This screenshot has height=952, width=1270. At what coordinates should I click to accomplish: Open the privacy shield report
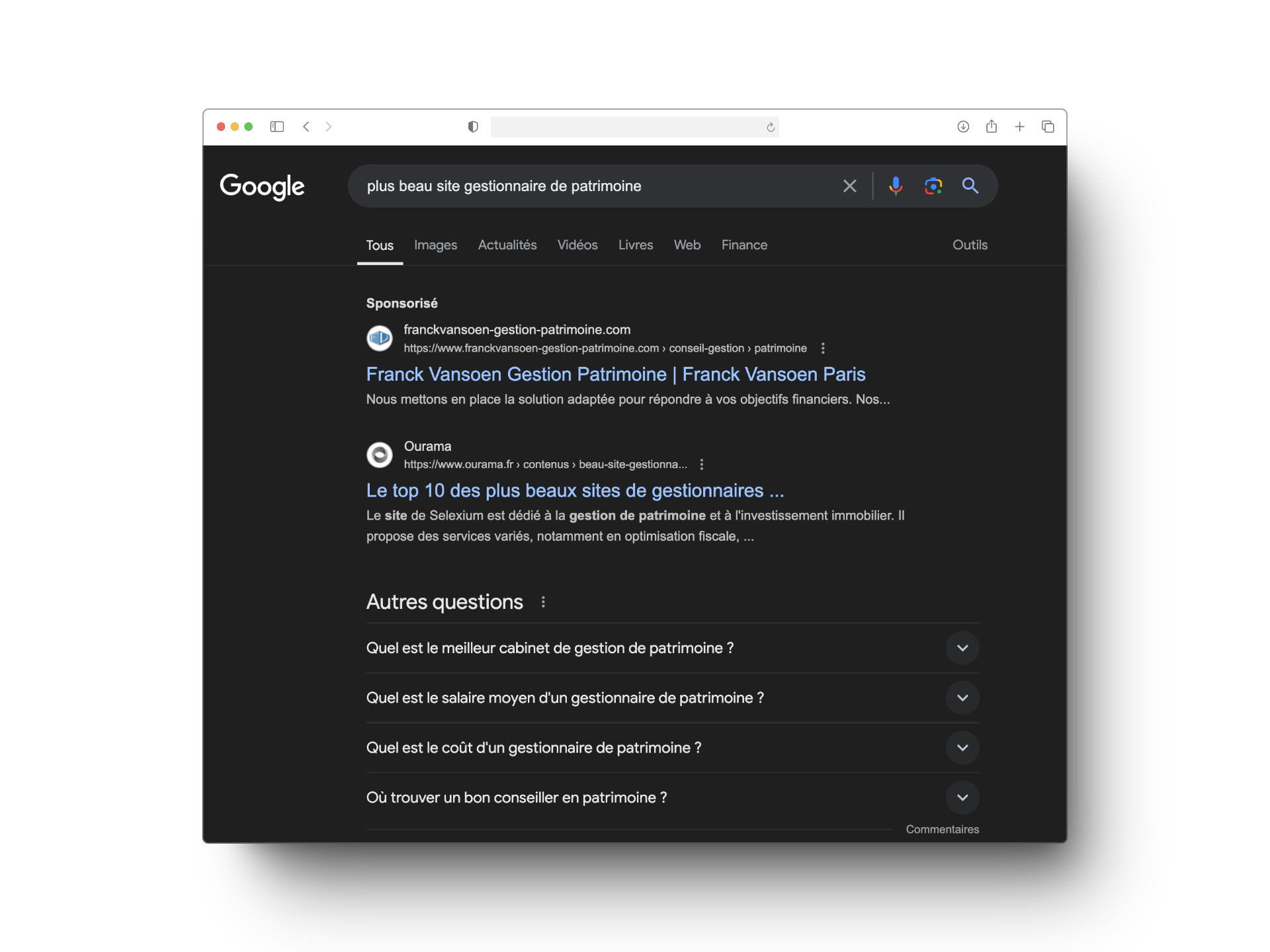pos(473,126)
